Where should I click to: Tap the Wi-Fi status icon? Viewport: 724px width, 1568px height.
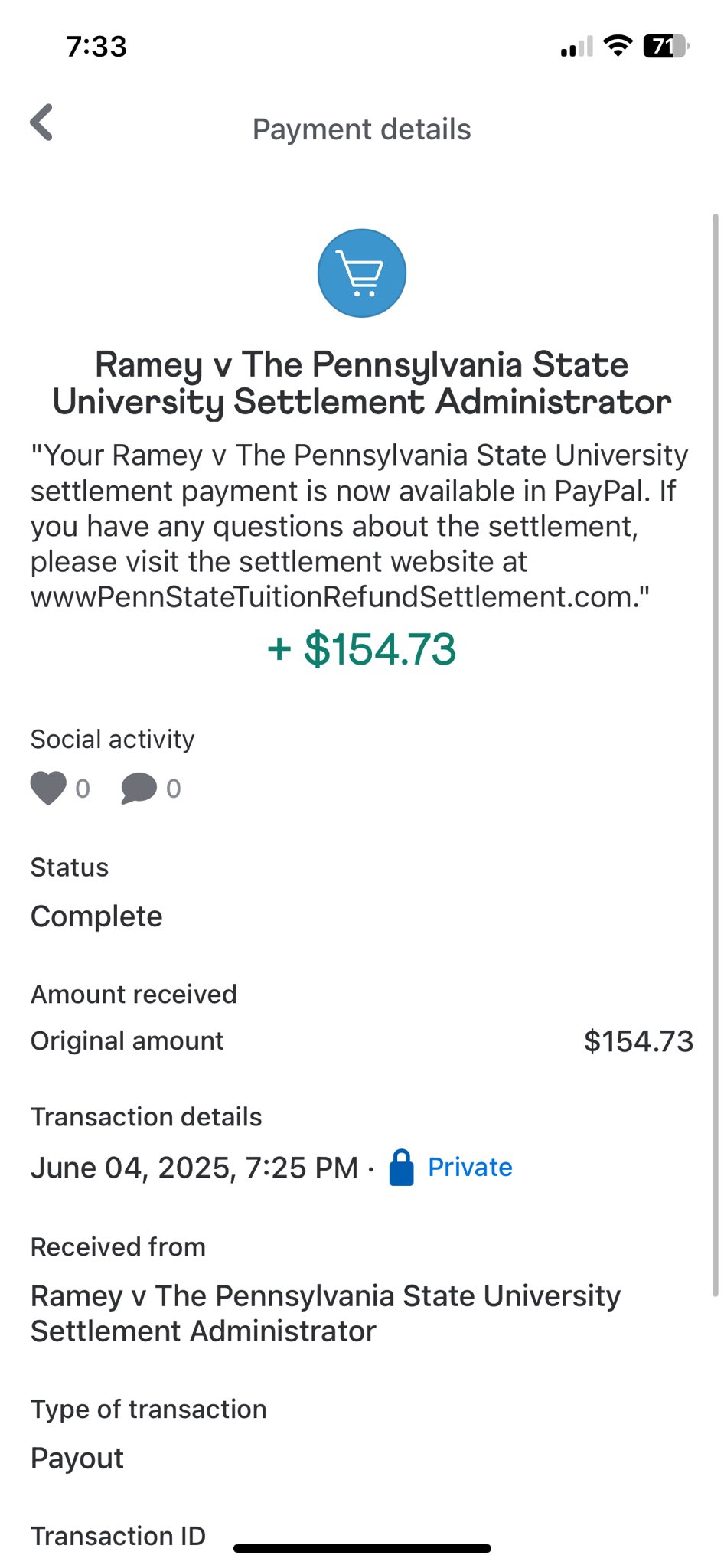pos(617,46)
